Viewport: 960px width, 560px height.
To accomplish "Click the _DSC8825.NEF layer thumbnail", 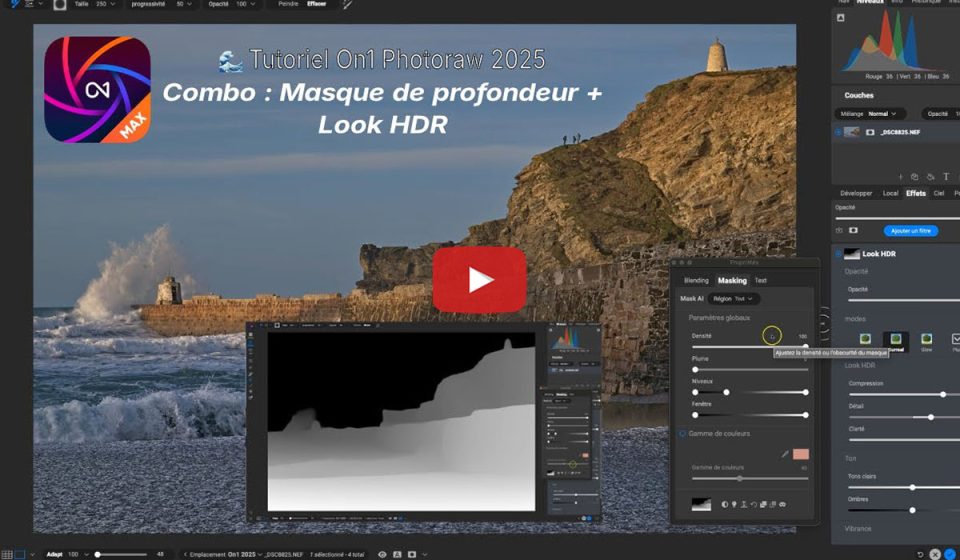I will click(852, 132).
